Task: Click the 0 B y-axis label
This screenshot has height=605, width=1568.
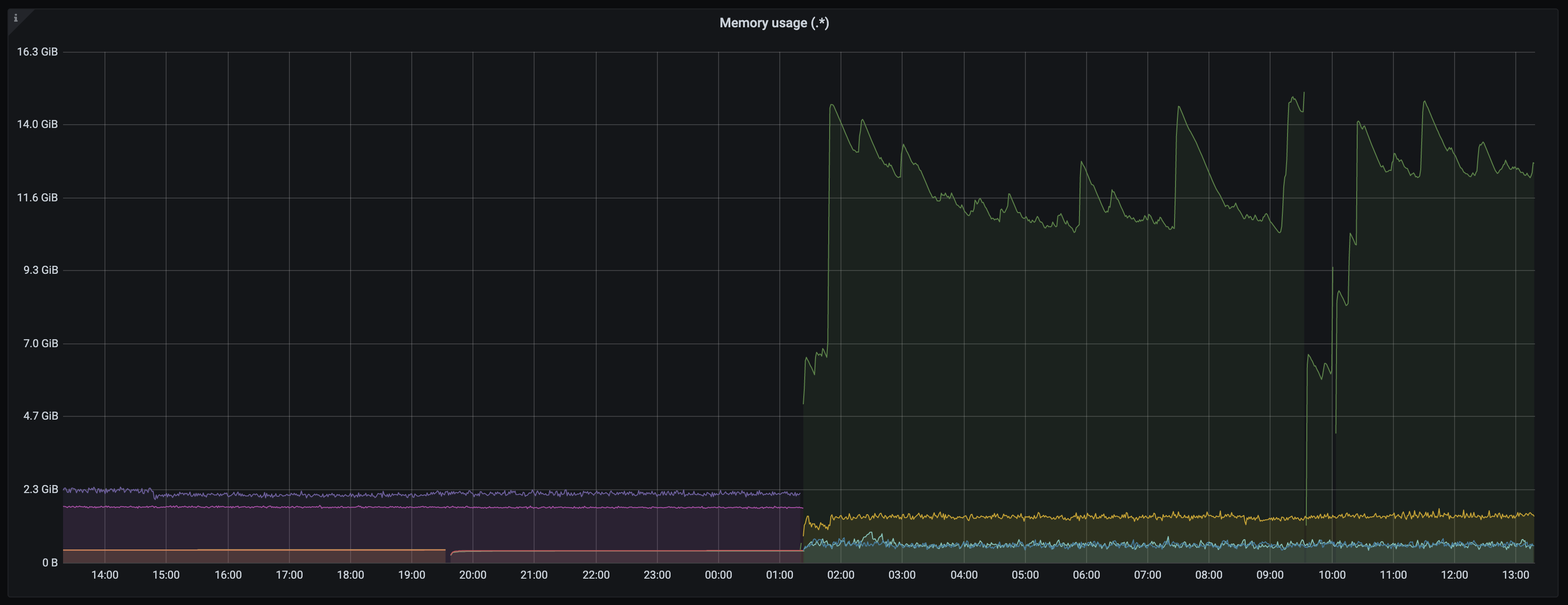Action: click(x=50, y=563)
